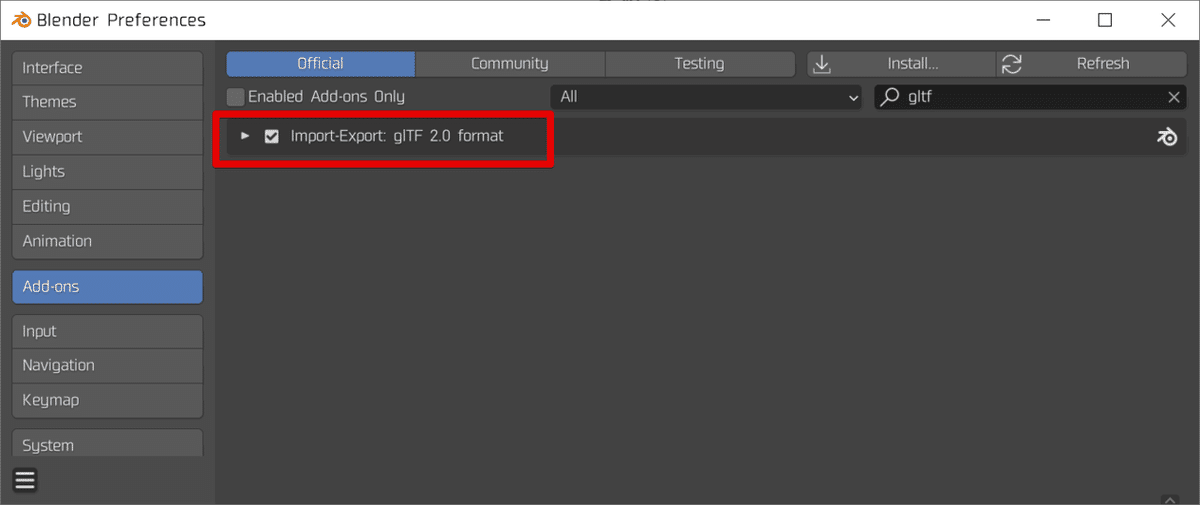Click the Blender logo in the title bar
Screen dimensions: 1200x505
(20, 19)
